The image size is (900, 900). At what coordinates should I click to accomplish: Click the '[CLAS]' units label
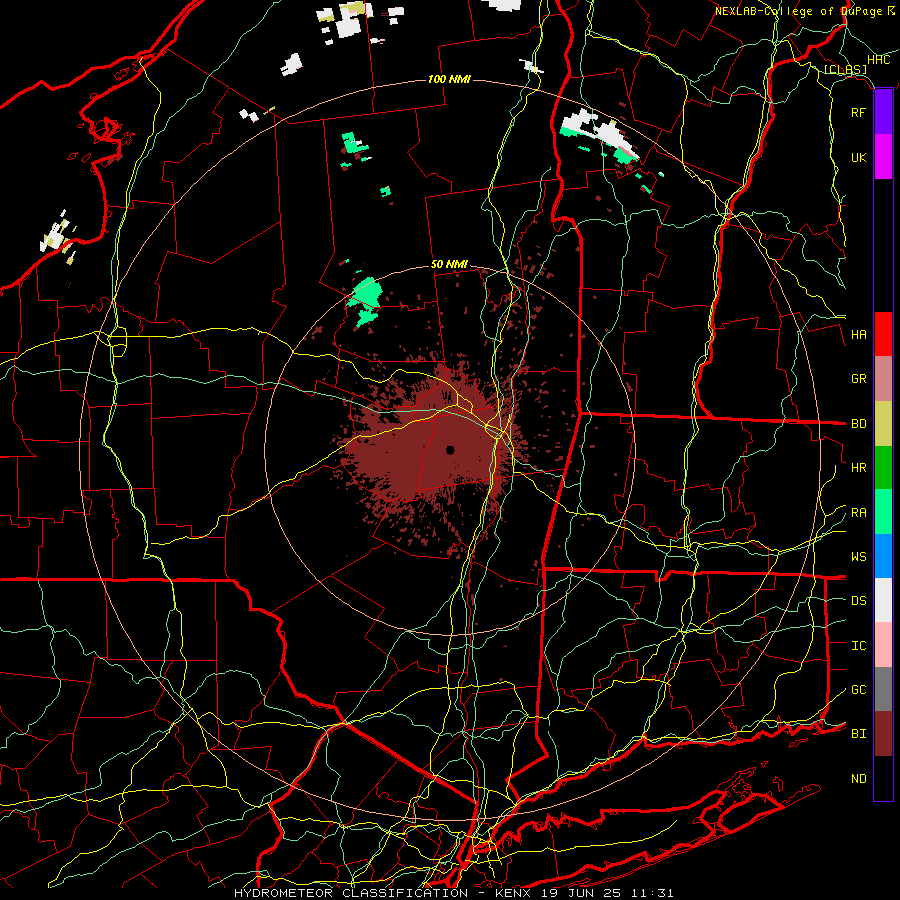click(845, 69)
